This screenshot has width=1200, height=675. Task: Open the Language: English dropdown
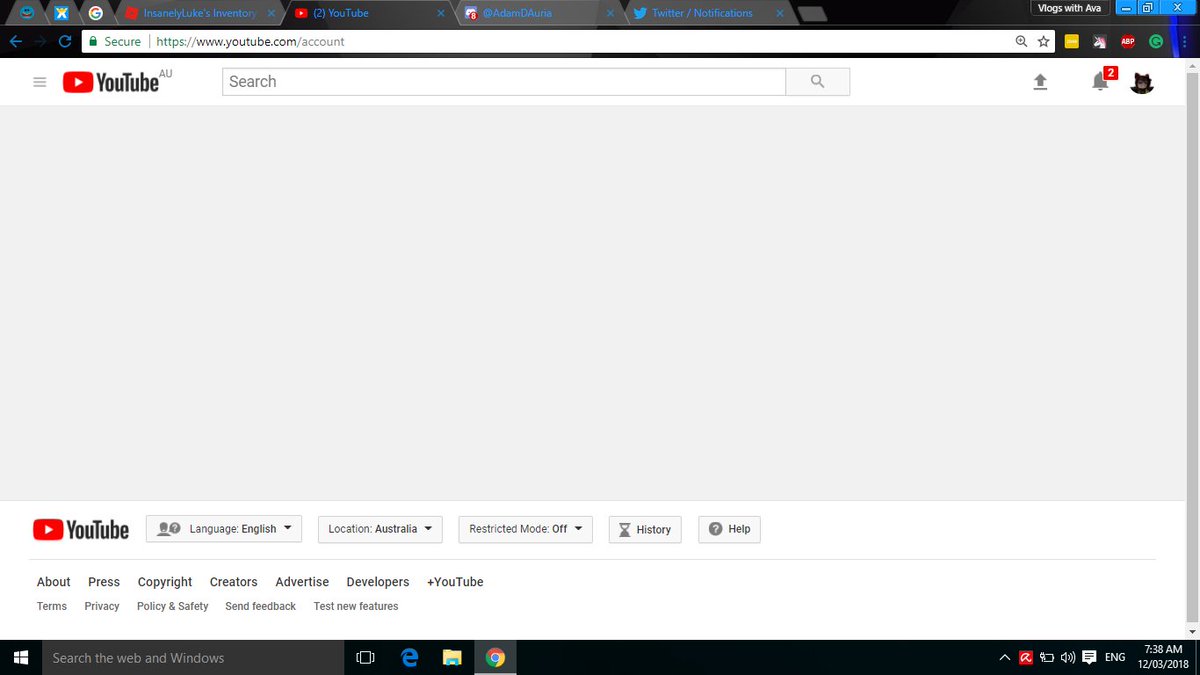click(x=224, y=529)
